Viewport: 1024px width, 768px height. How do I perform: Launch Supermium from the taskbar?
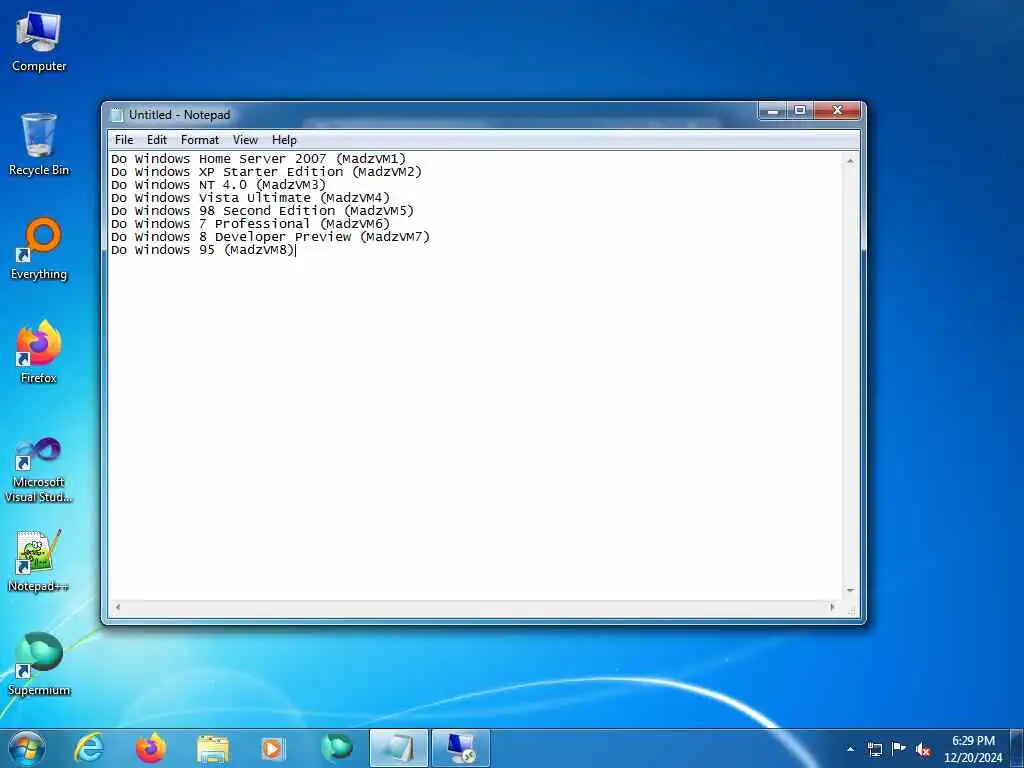click(x=336, y=748)
